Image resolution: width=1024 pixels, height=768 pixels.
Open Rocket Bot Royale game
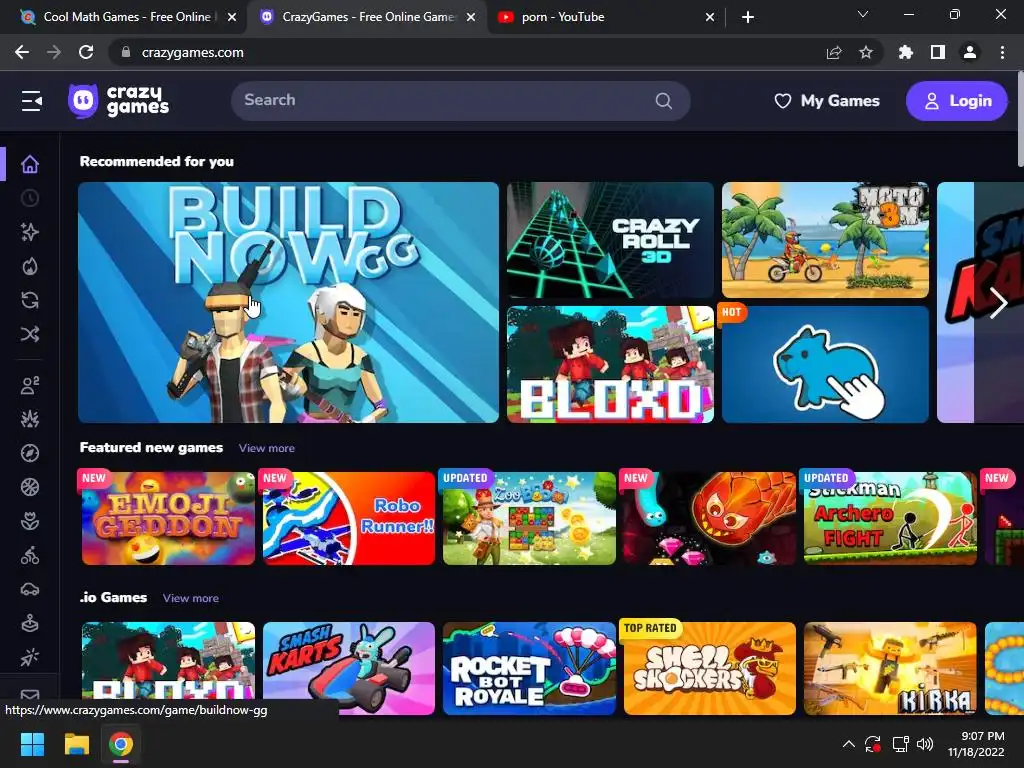529,668
